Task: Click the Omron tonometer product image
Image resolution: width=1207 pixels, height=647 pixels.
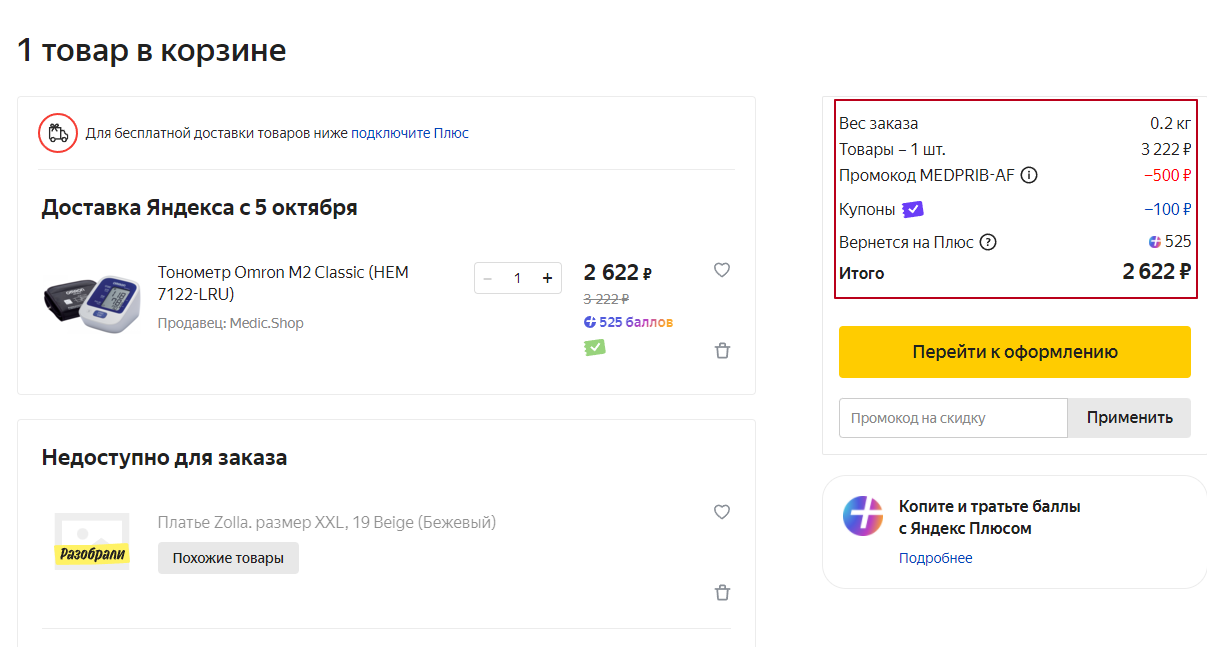Action: [x=92, y=300]
